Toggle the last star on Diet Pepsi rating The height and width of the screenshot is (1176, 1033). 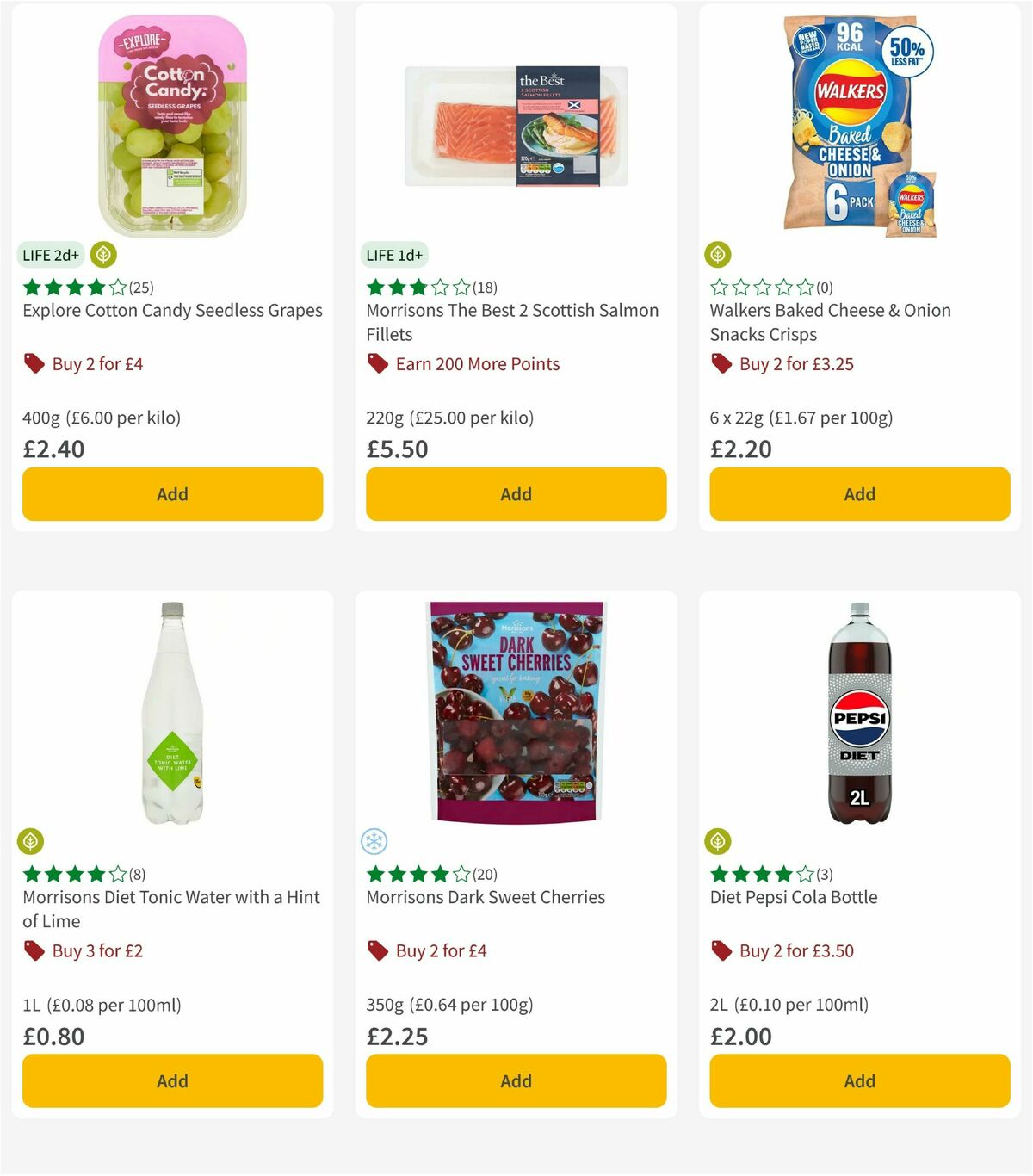pos(805,873)
